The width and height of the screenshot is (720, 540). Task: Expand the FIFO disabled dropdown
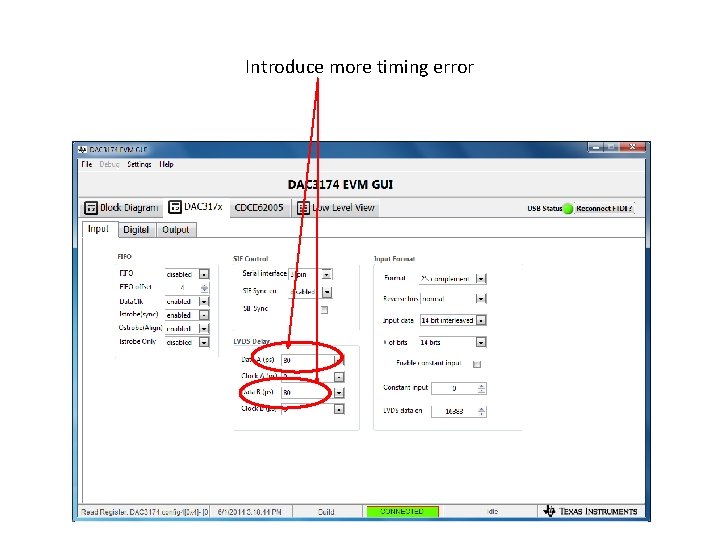point(204,274)
